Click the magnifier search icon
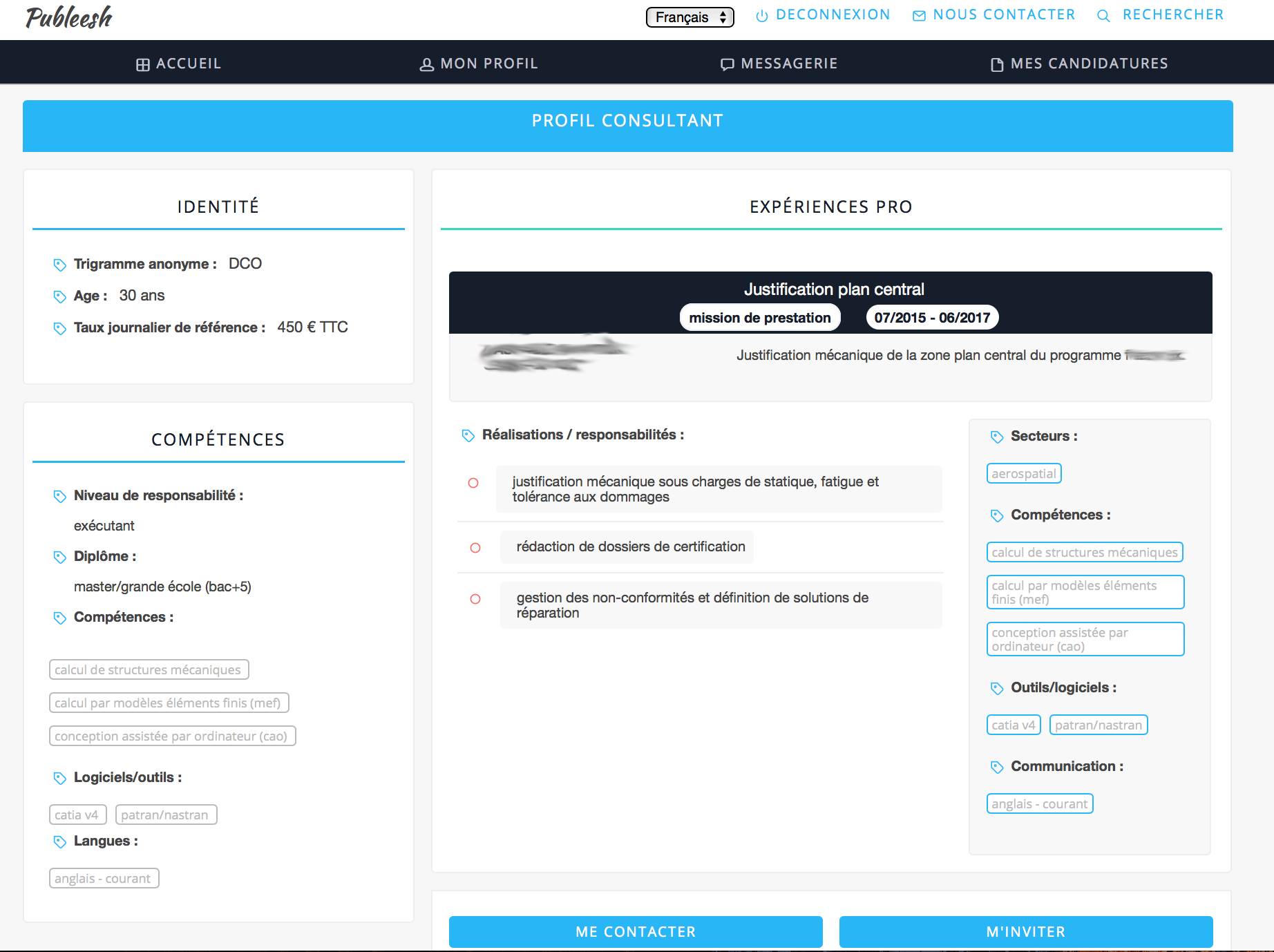This screenshot has height=952, width=1274. coord(1103,16)
